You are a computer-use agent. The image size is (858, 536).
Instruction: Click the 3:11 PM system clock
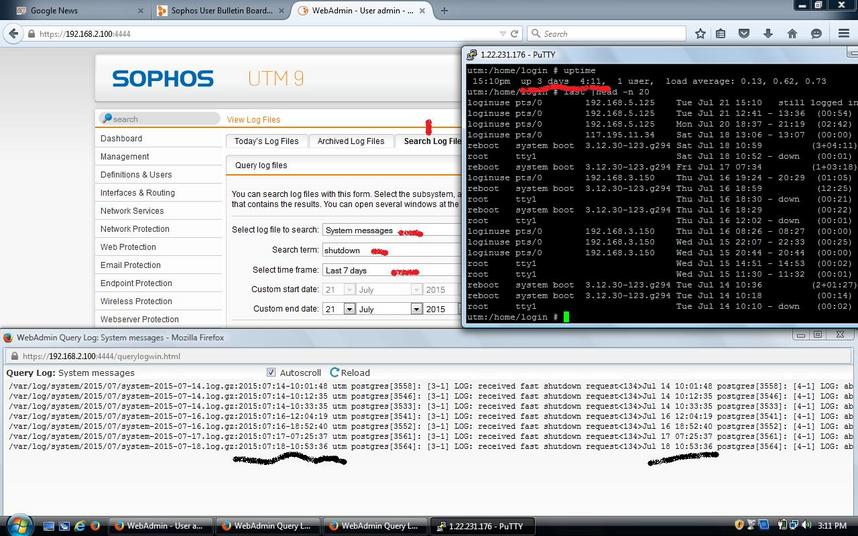tap(832, 526)
